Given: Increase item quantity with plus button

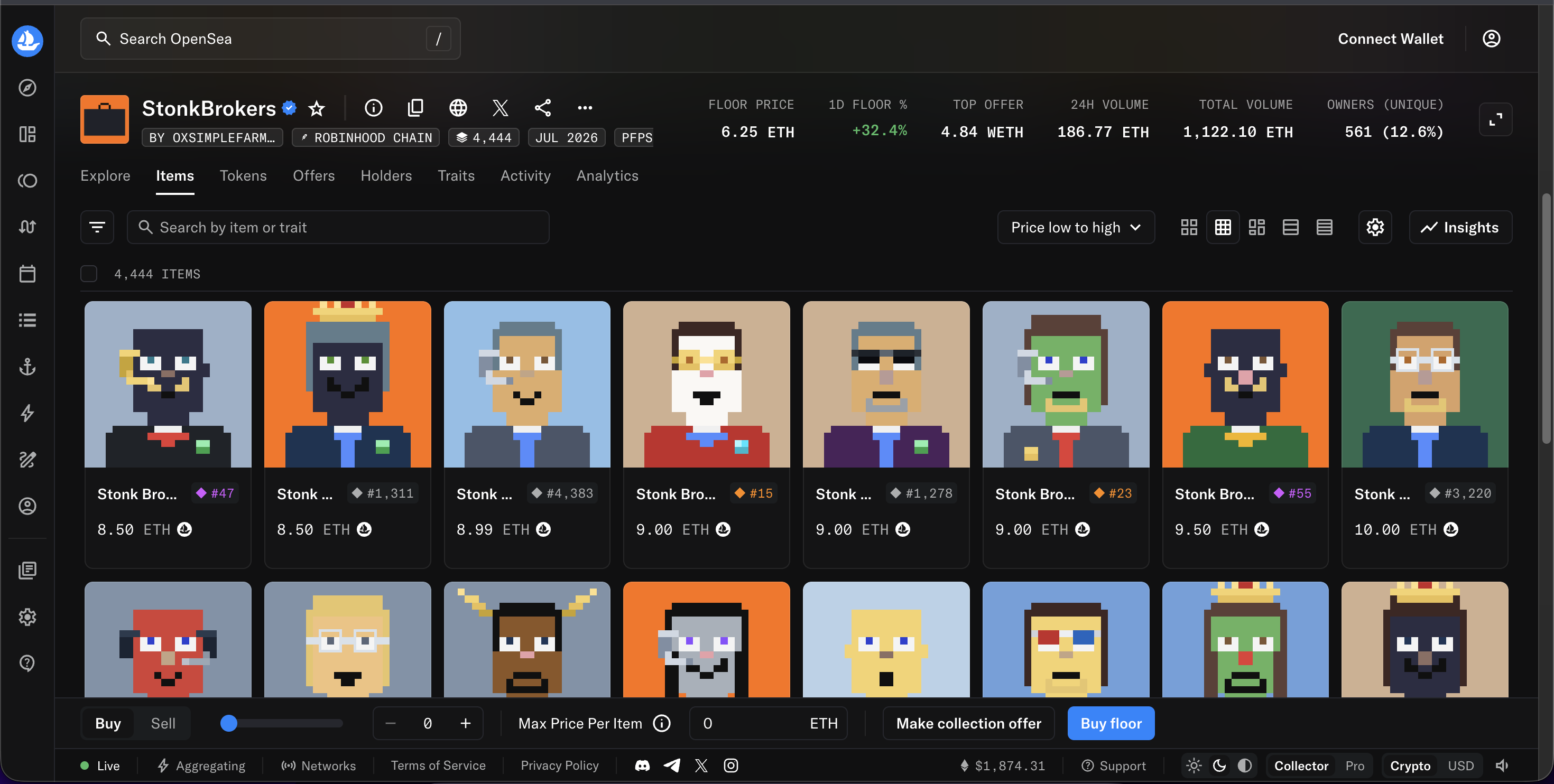Looking at the screenshot, I should (466, 723).
